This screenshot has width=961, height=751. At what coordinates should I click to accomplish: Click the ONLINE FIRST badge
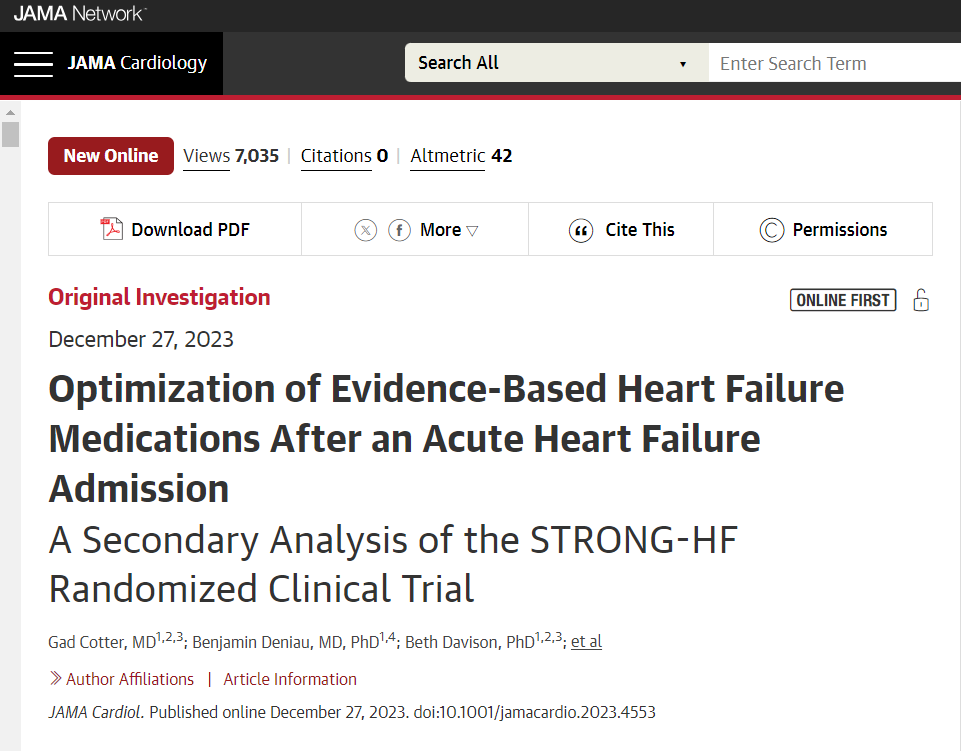(x=843, y=300)
